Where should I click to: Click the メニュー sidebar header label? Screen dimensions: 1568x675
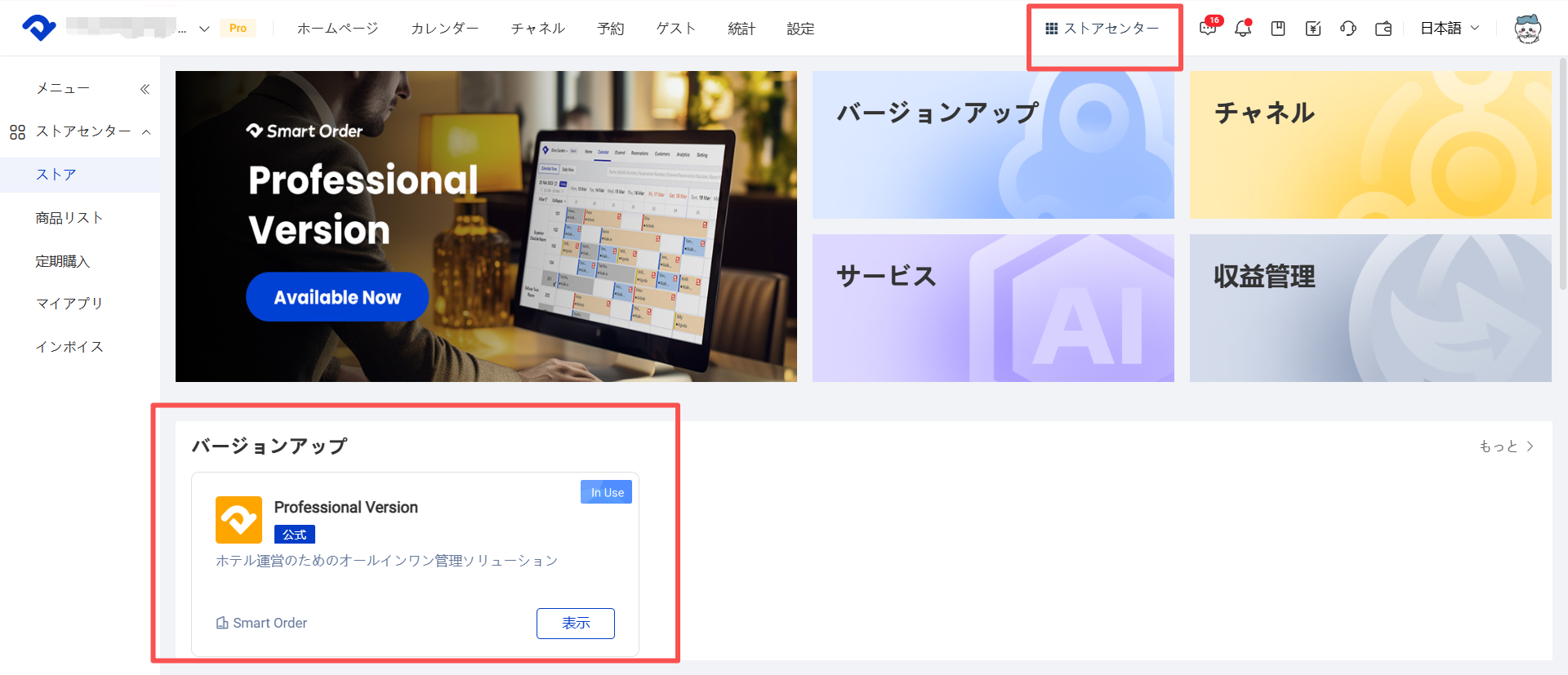[63, 88]
